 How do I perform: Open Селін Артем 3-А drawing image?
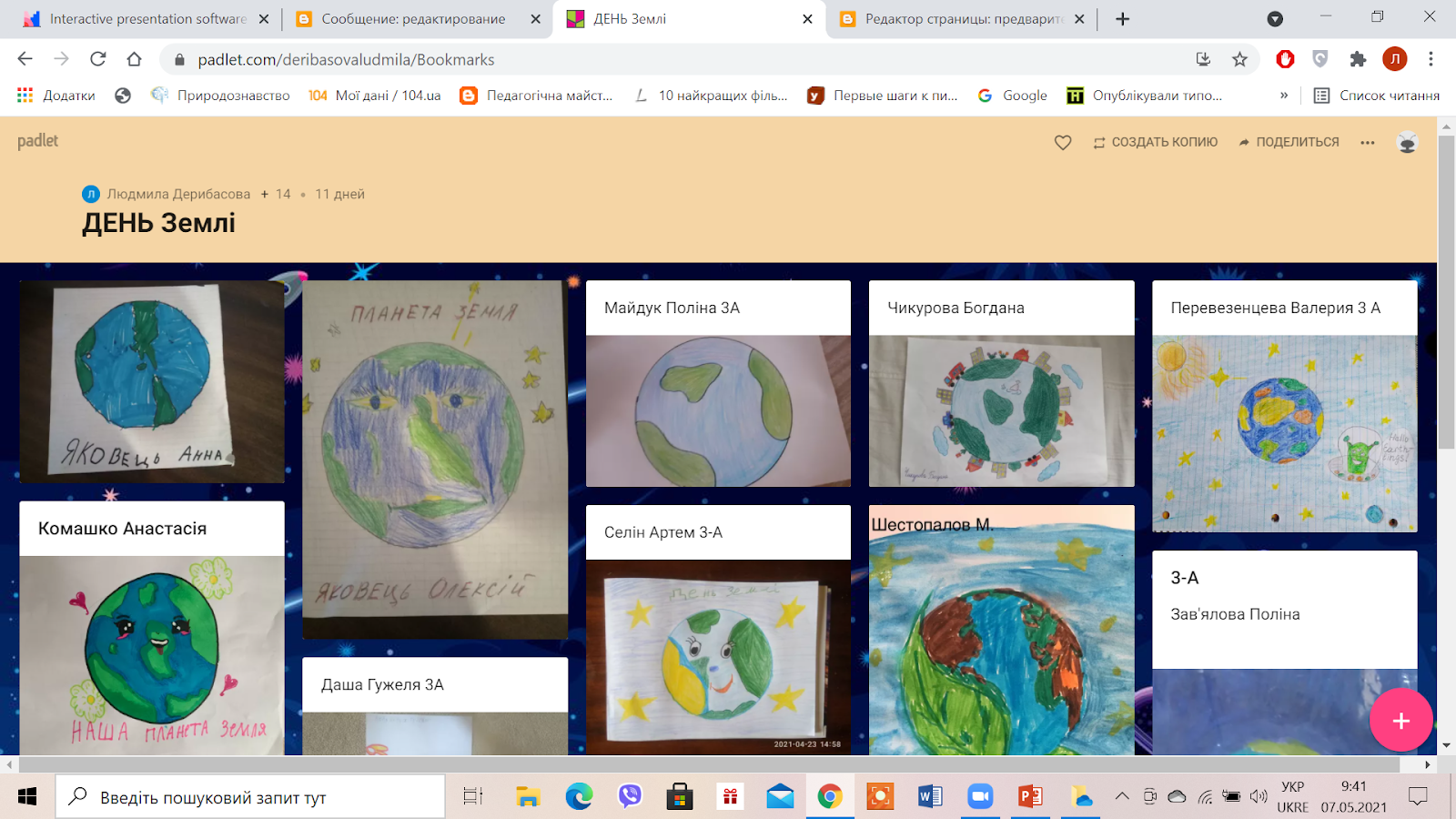click(x=718, y=657)
